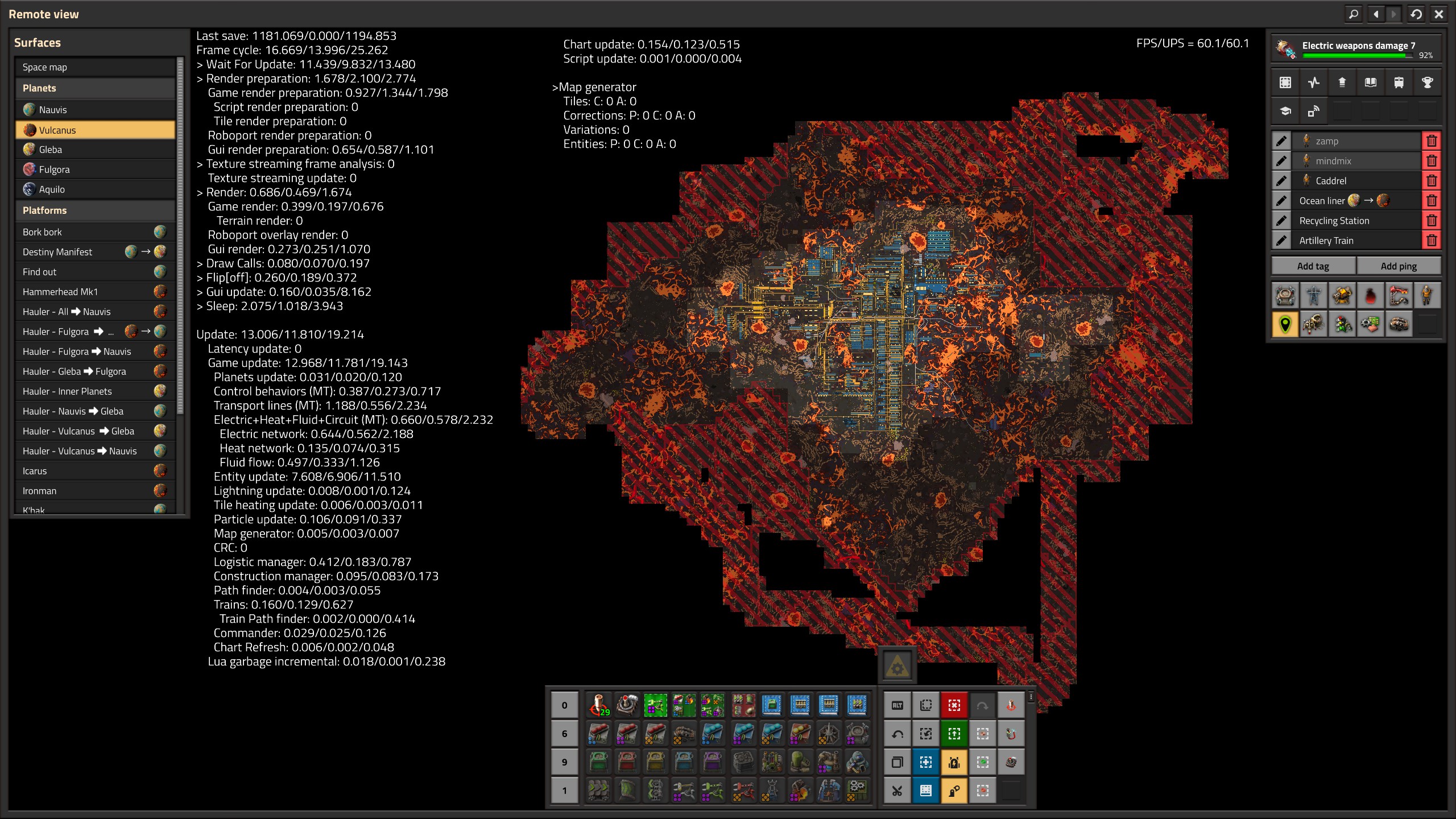
Task: Open the achievements trophy icon
Action: coord(1427,82)
